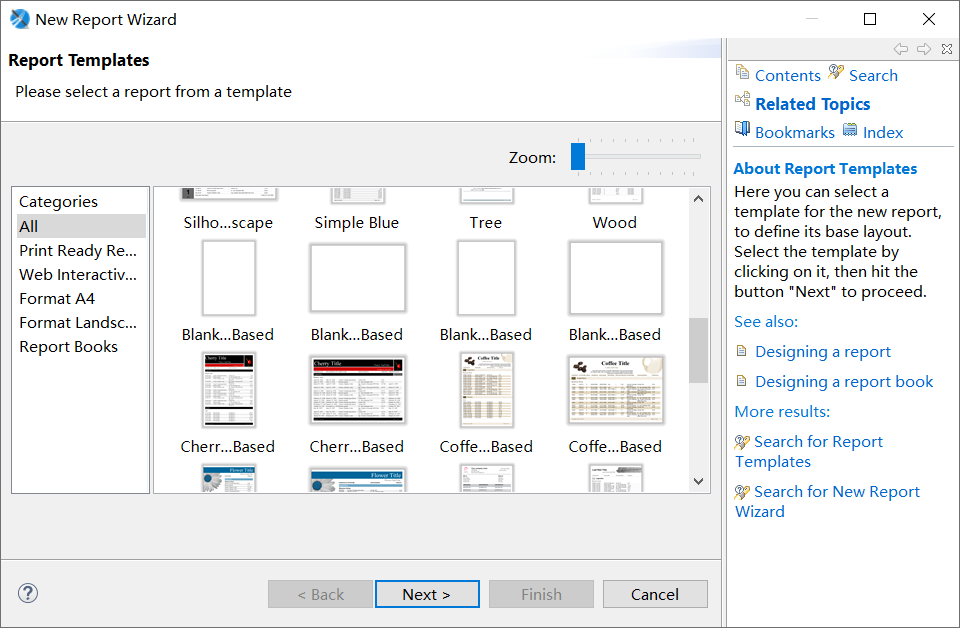Image resolution: width=960 pixels, height=628 pixels.
Task: Select the Print Ready Reports category
Action: click(x=78, y=250)
